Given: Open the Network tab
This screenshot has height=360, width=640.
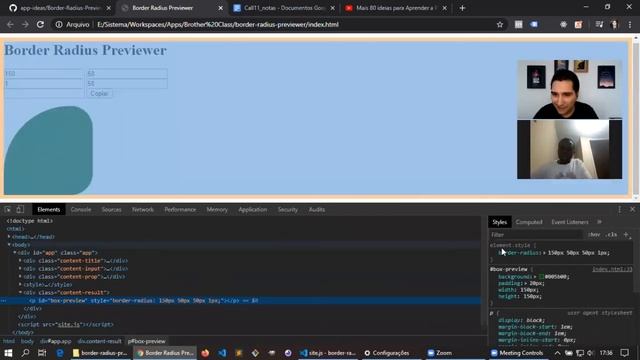Looking at the screenshot, I should 143,209.
